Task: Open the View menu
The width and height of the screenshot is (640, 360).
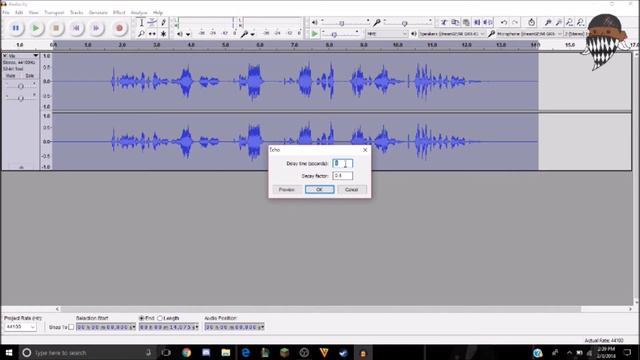Action: [33, 13]
